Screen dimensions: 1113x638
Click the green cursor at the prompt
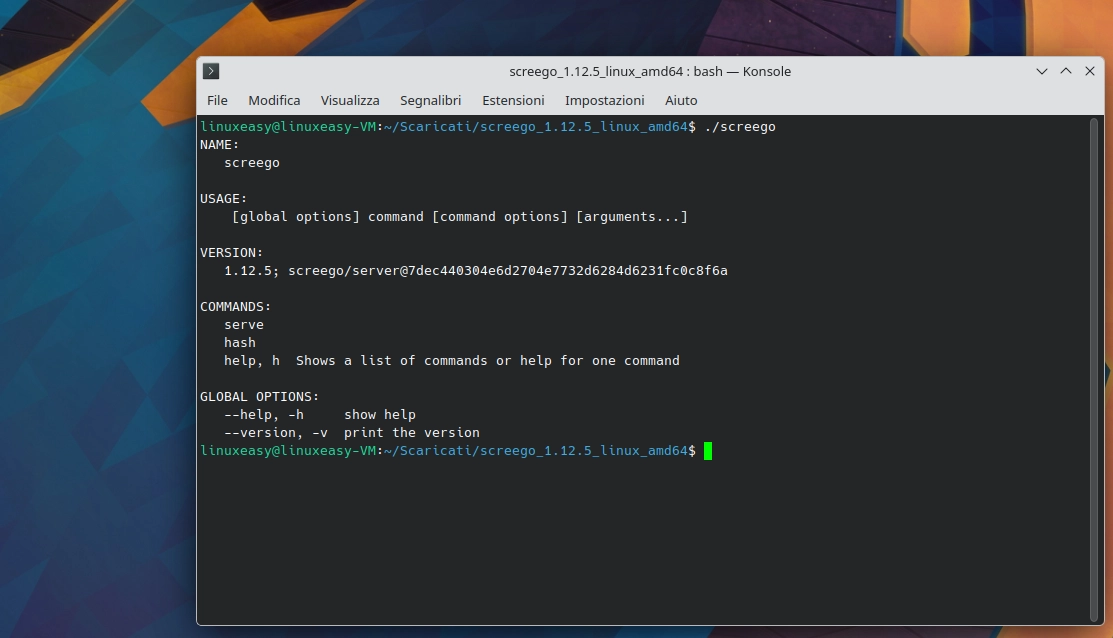[708, 451]
